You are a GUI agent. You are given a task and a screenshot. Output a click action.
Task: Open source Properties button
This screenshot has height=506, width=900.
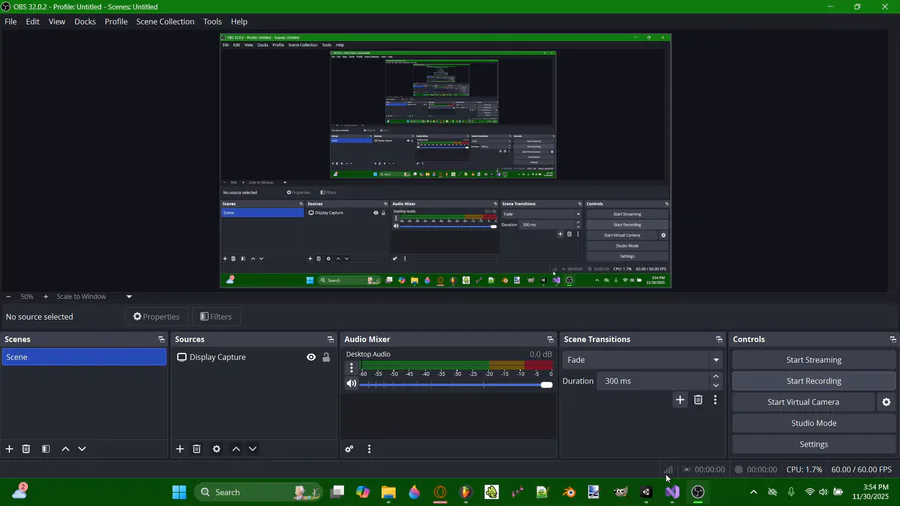(x=157, y=317)
